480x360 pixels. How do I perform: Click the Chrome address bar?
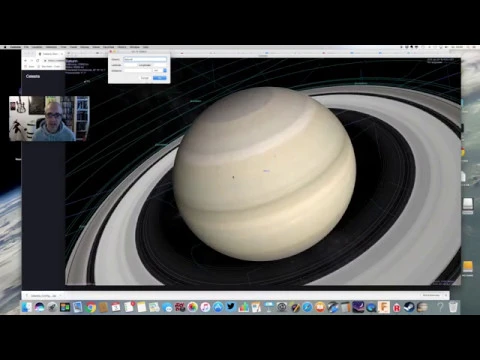pyautogui.click(x=53, y=60)
